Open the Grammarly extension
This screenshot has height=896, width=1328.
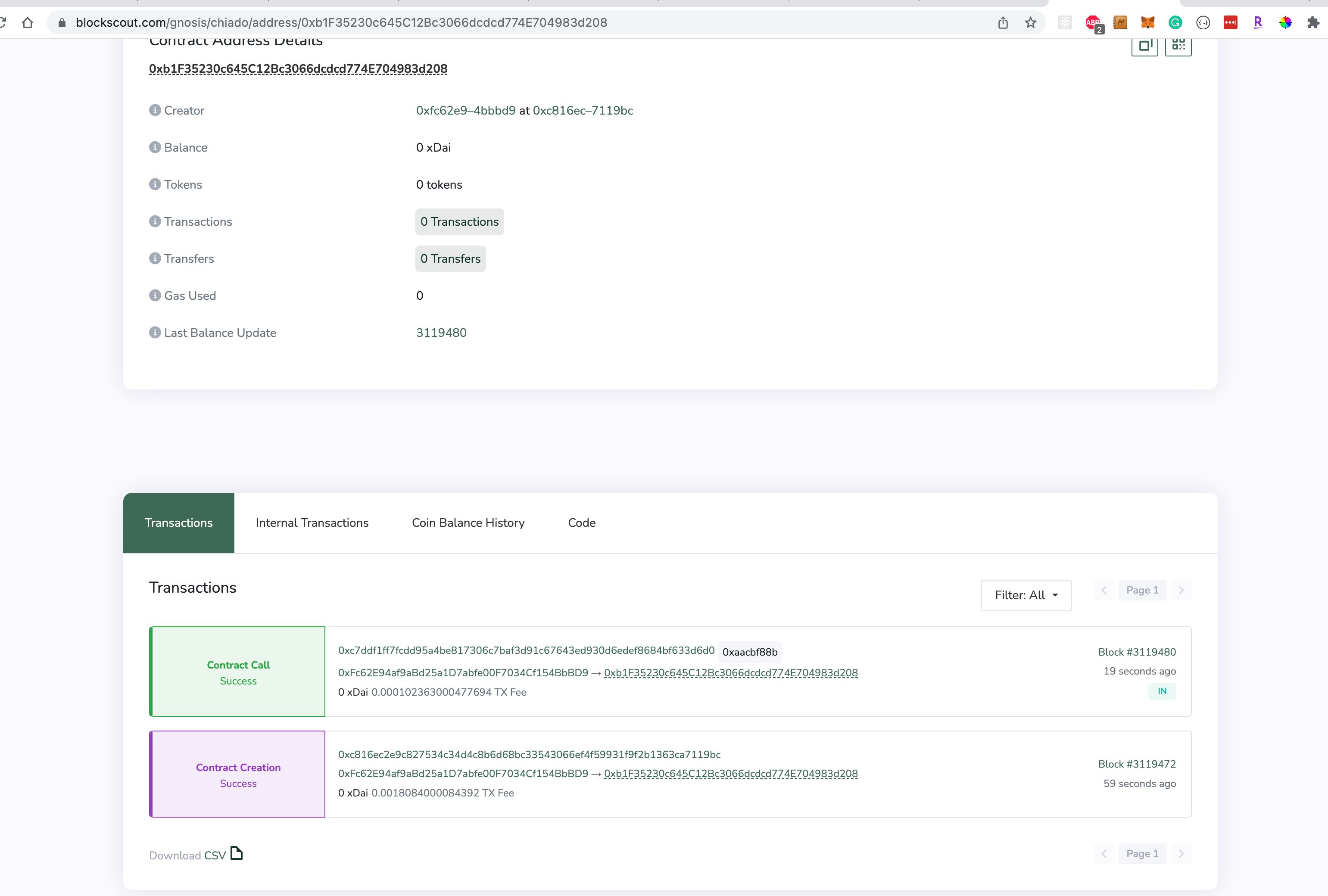[x=1175, y=23]
